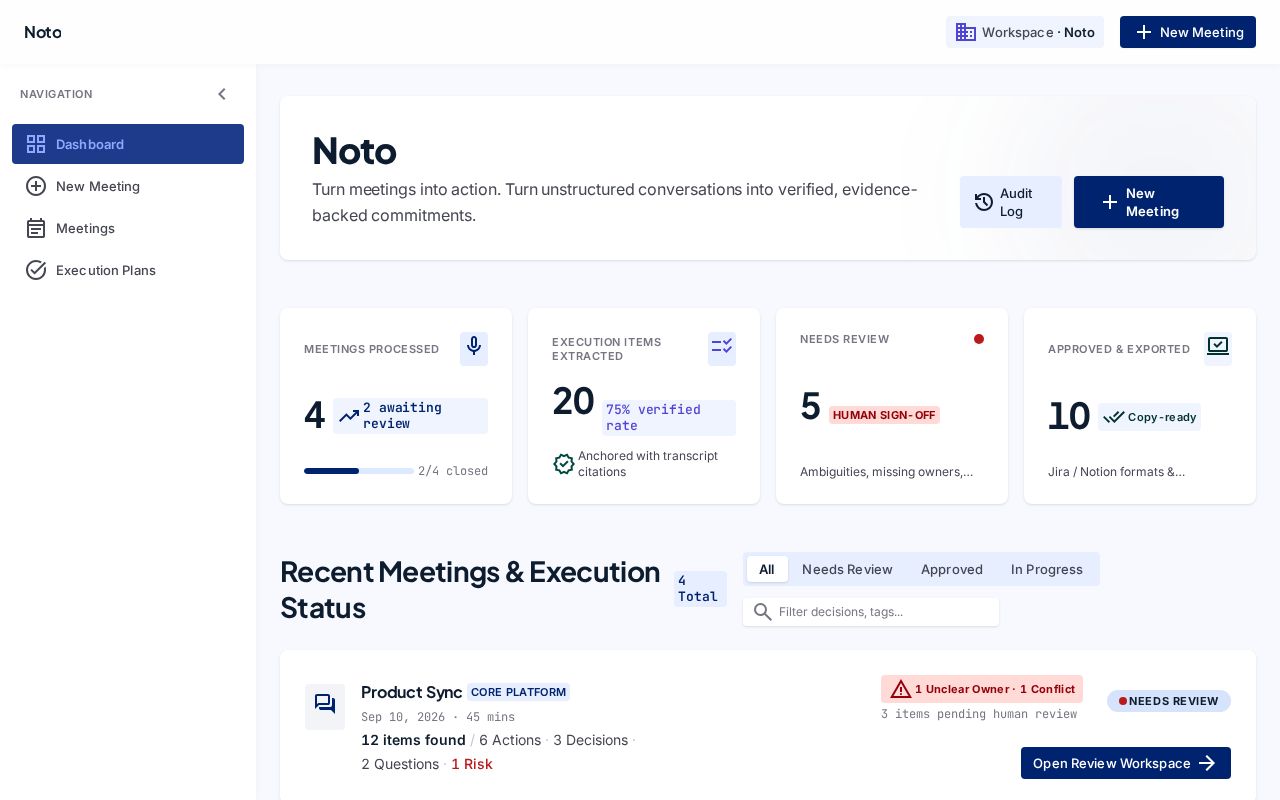This screenshot has height=800, width=1280.
Task: Click the checklist icon on Execution Items
Action: [722, 348]
